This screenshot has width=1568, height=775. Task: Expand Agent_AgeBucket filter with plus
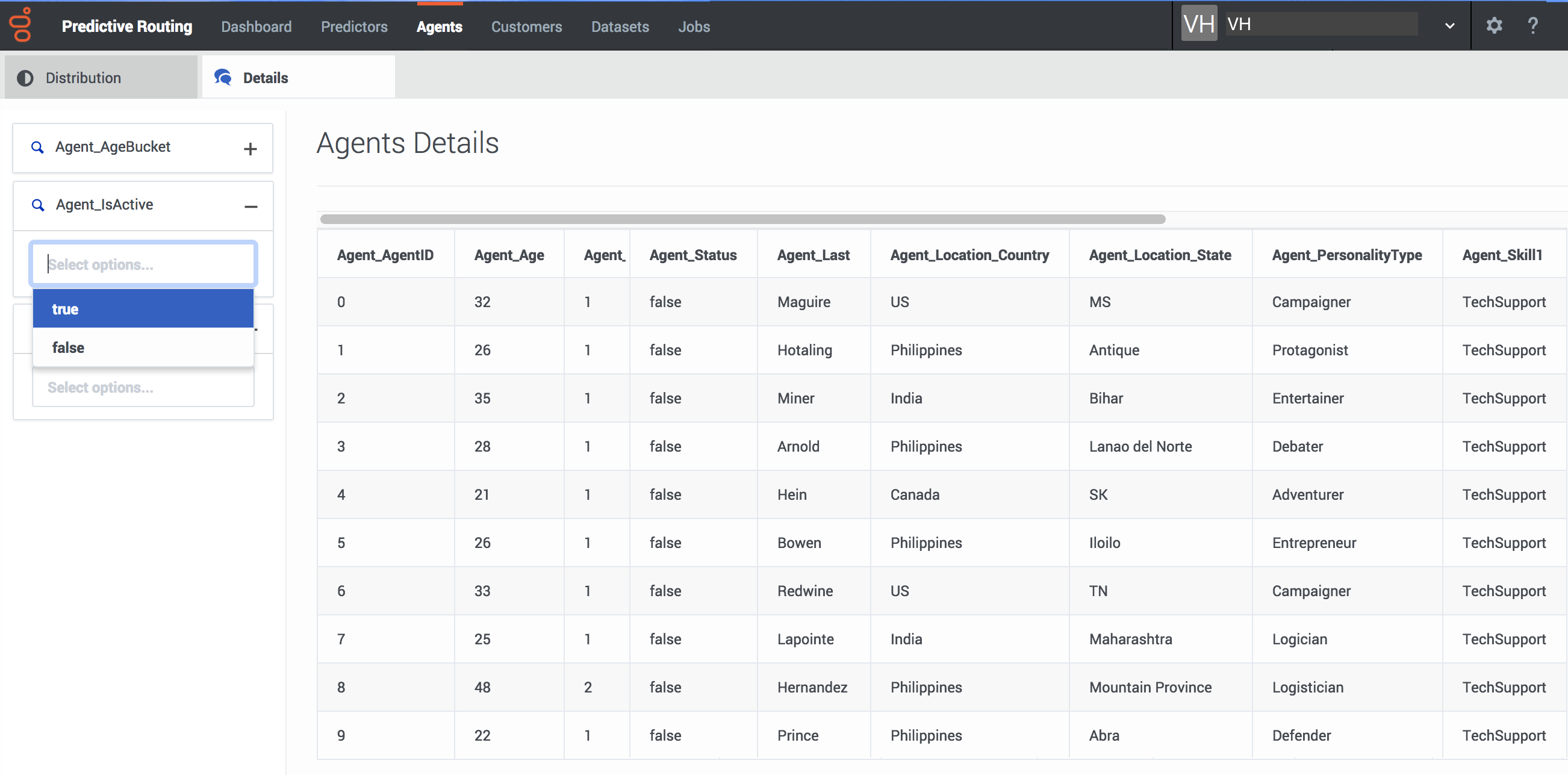coord(250,149)
